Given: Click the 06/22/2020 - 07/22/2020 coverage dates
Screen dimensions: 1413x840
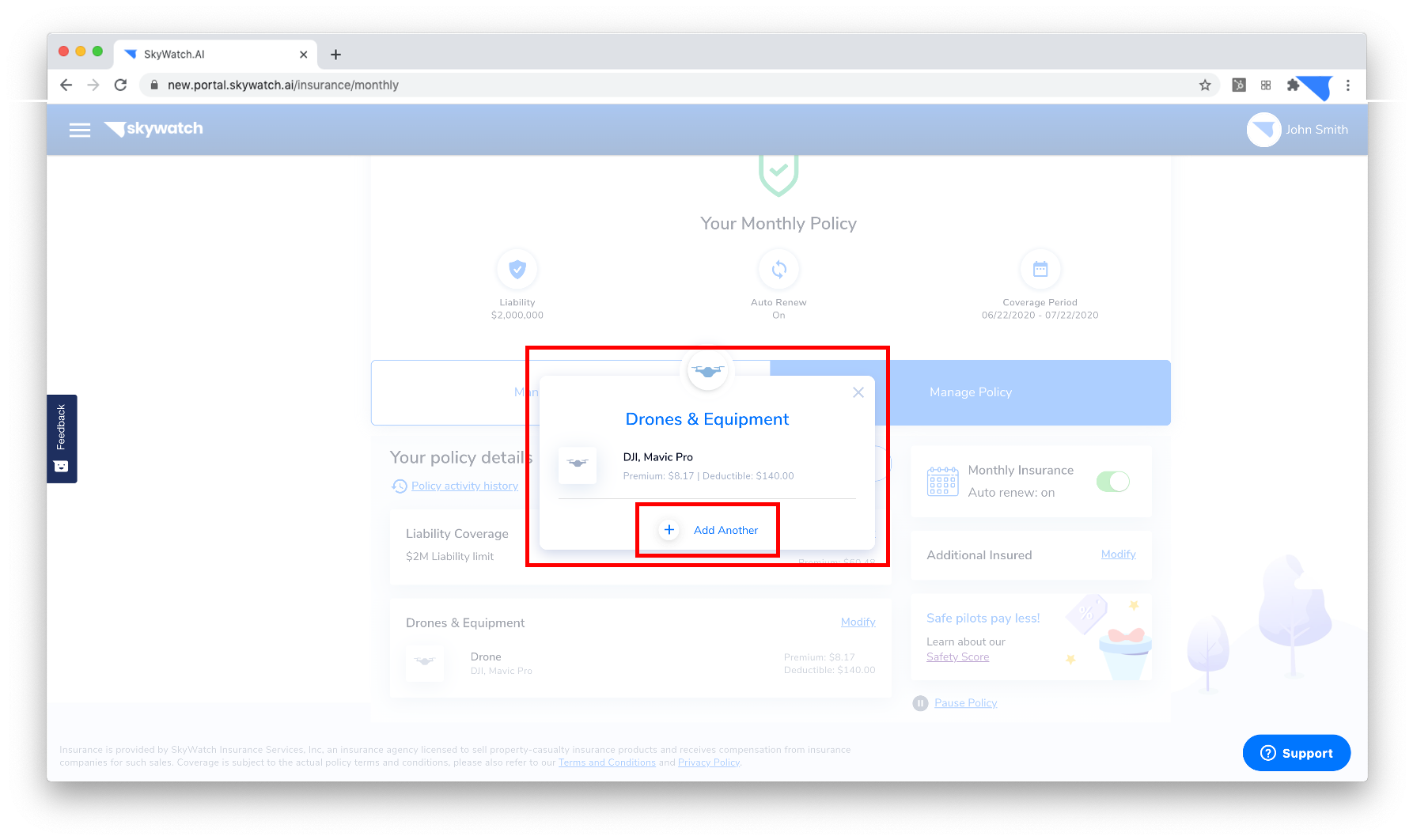Looking at the screenshot, I should point(1040,316).
